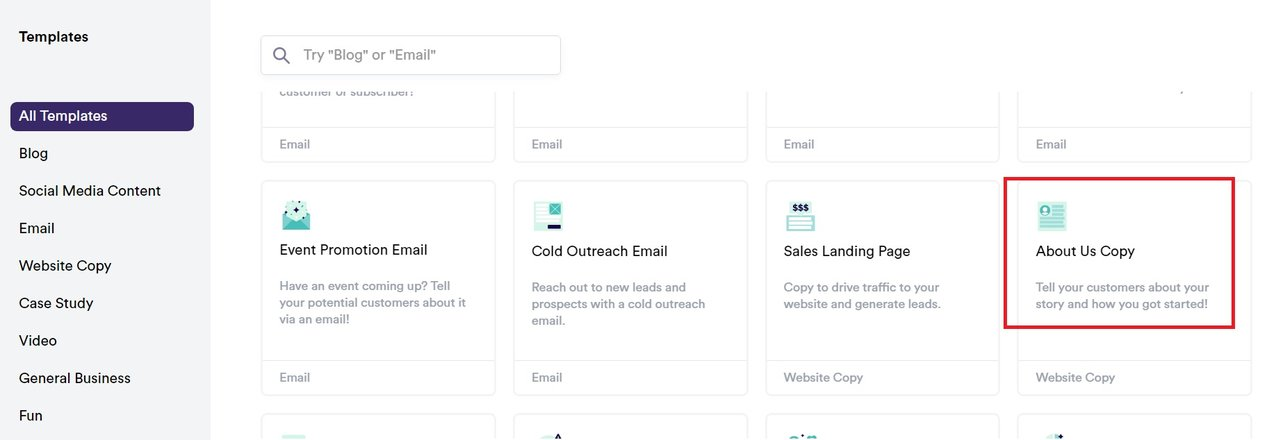Open Social Media Content category

pos(90,191)
